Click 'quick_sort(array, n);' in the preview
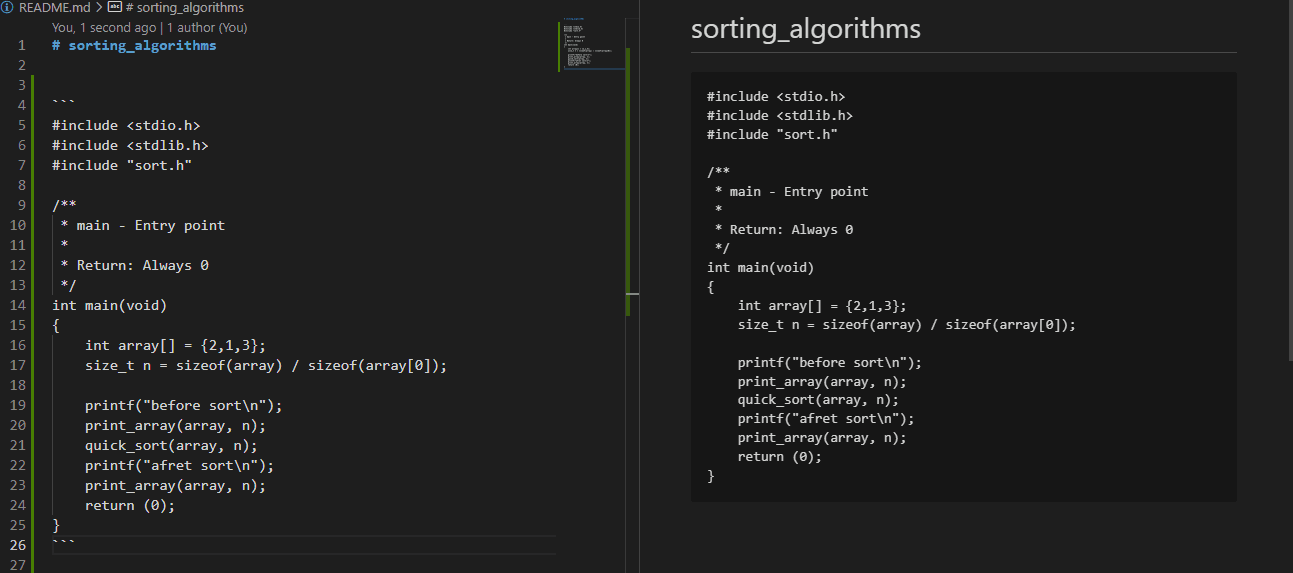The height and width of the screenshot is (573, 1293). pos(818,400)
